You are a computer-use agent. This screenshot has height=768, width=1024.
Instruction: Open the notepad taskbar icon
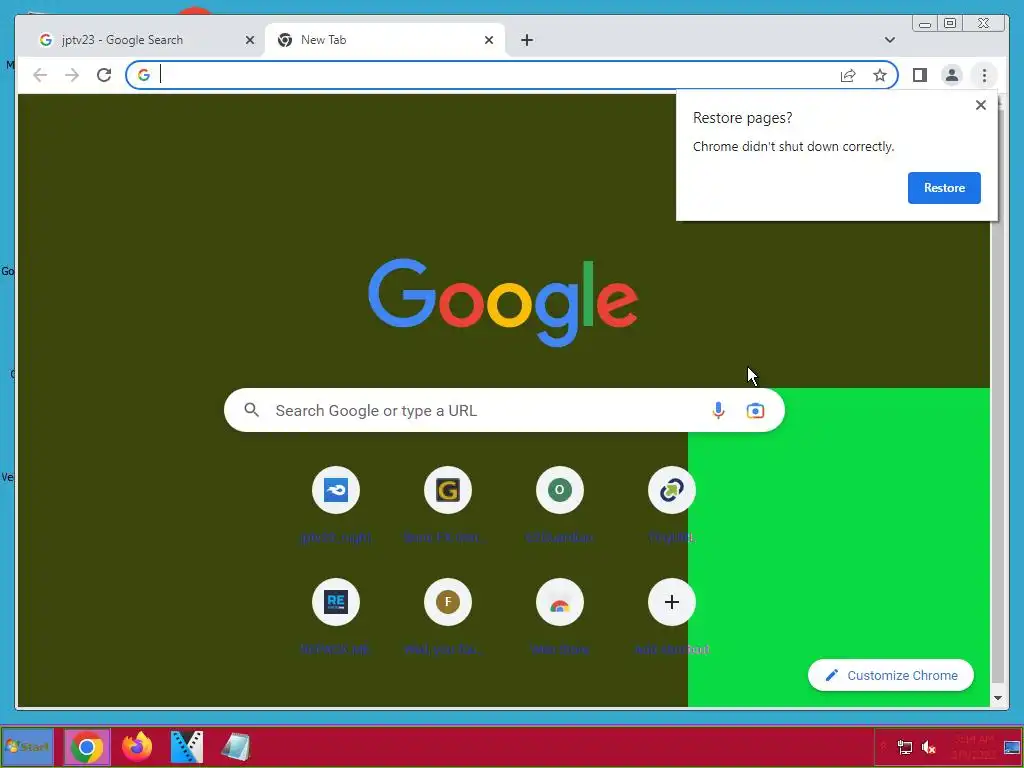pyautogui.click(x=236, y=746)
